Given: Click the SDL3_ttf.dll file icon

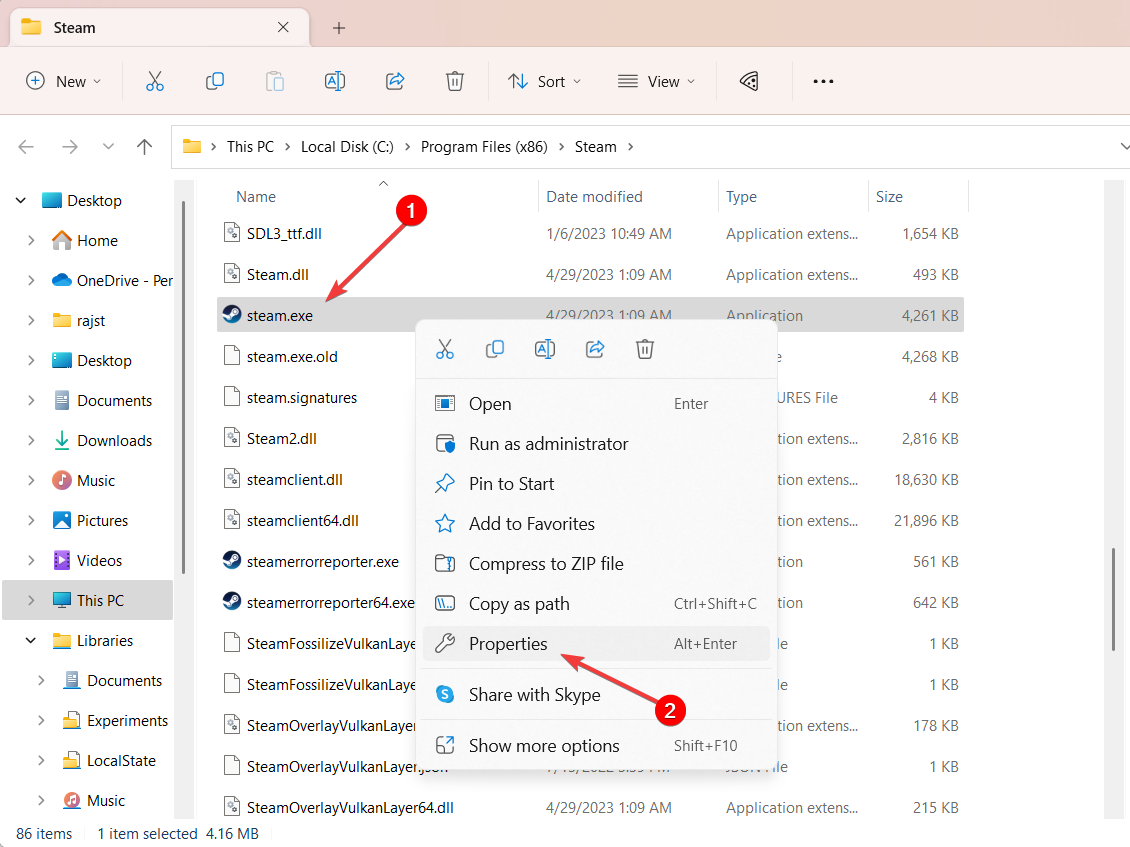Looking at the screenshot, I should [x=231, y=233].
